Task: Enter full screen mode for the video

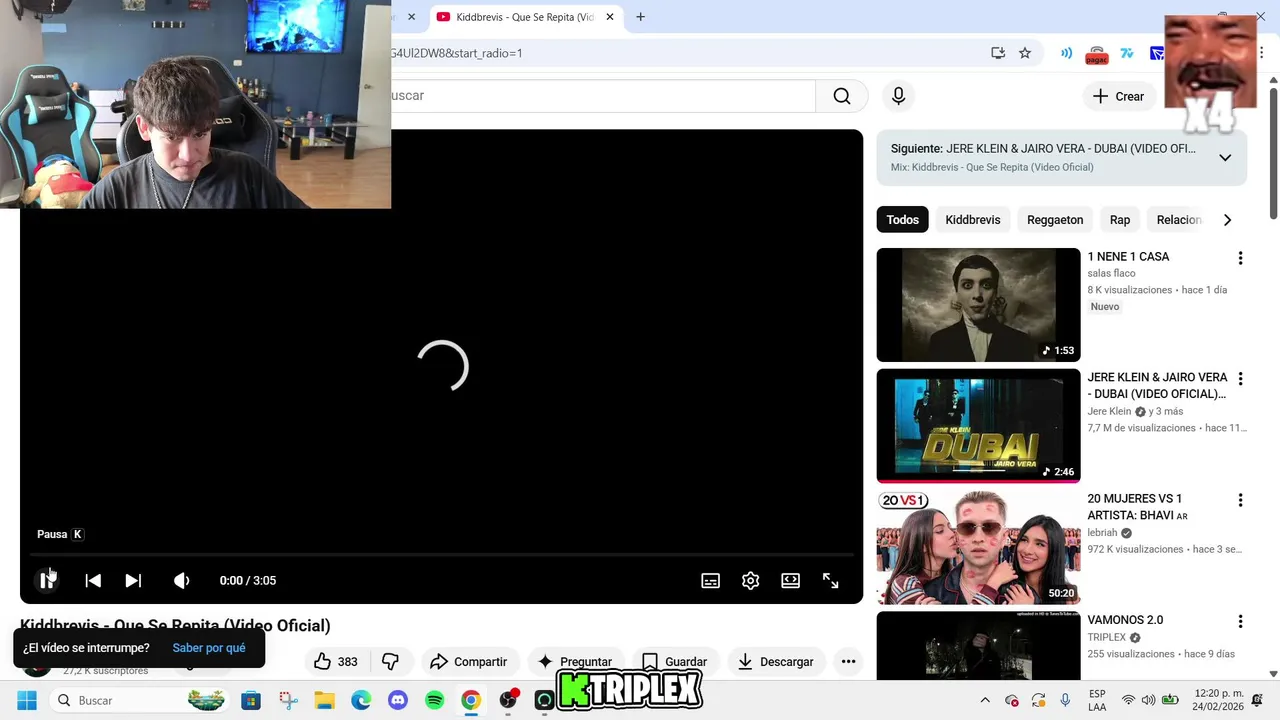Action: click(831, 581)
